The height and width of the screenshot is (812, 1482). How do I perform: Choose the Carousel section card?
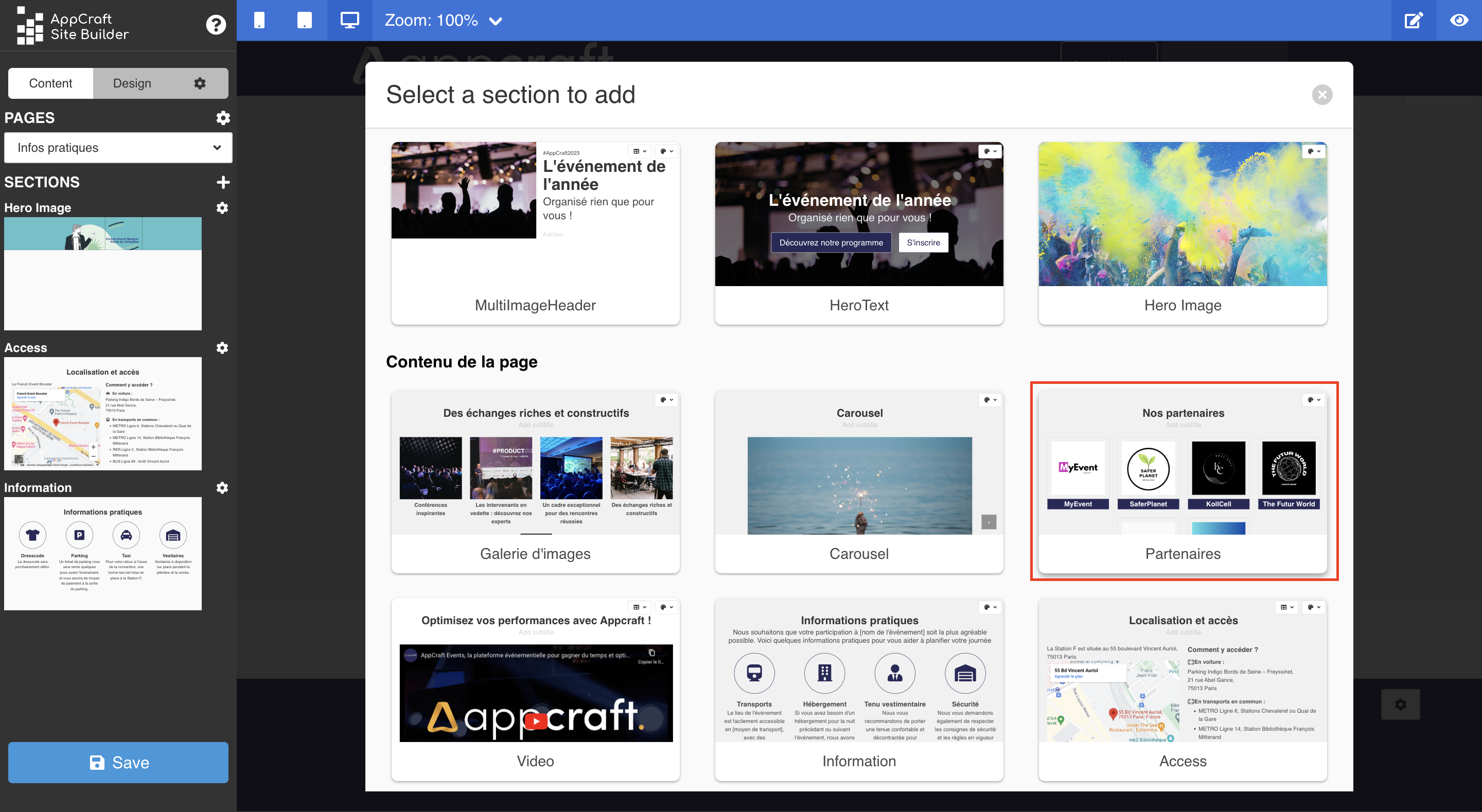(x=859, y=481)
